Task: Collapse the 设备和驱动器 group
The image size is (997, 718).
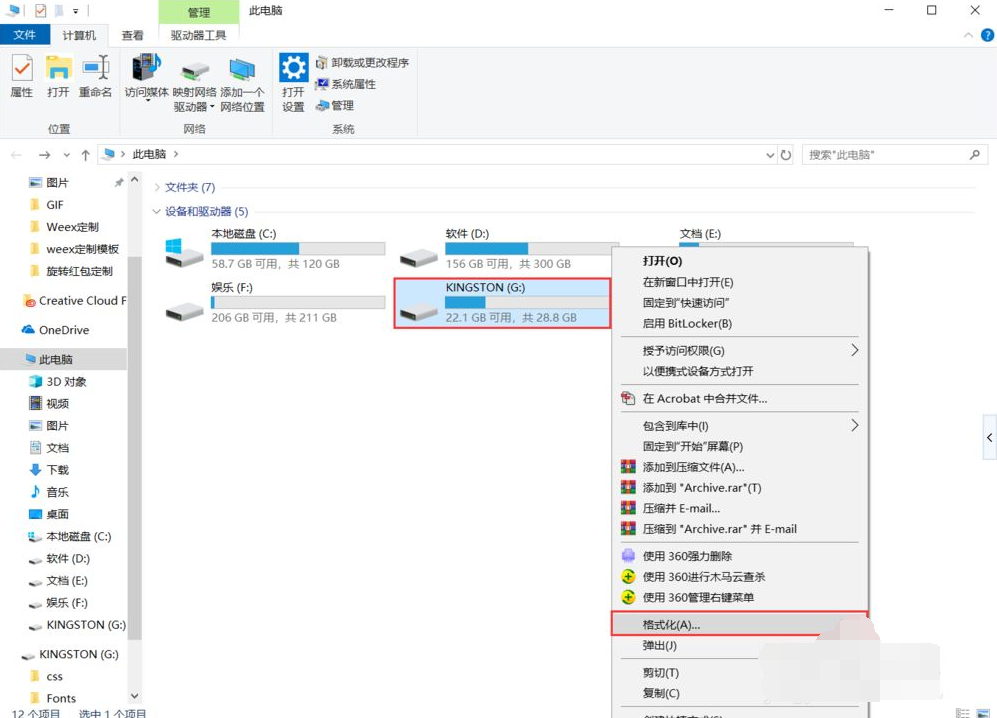Action: pyautogui.click(x=156, y=212)
